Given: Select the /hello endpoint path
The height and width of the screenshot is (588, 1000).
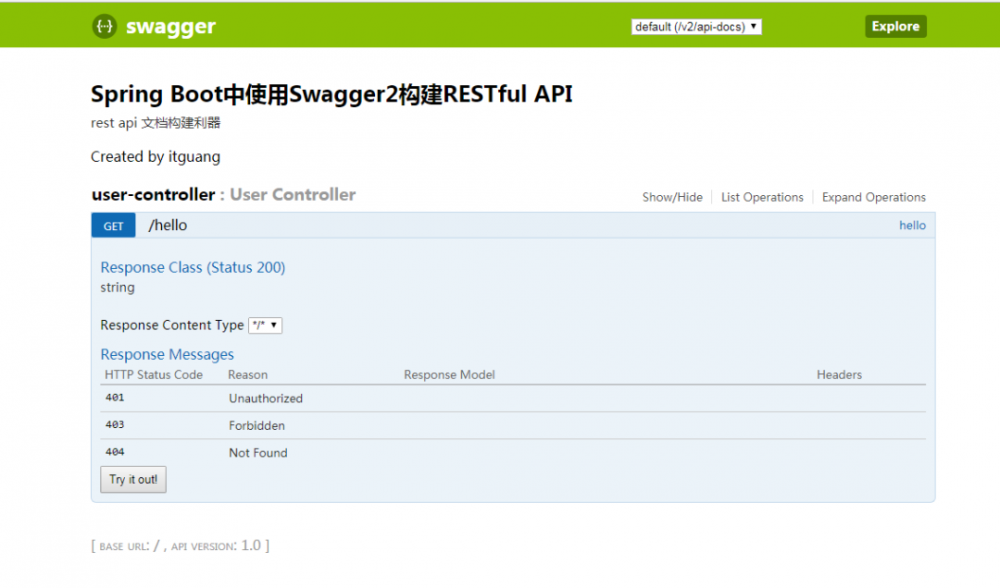Looking at the screenshot, I should pyautogui.click(x=168, y=225).
